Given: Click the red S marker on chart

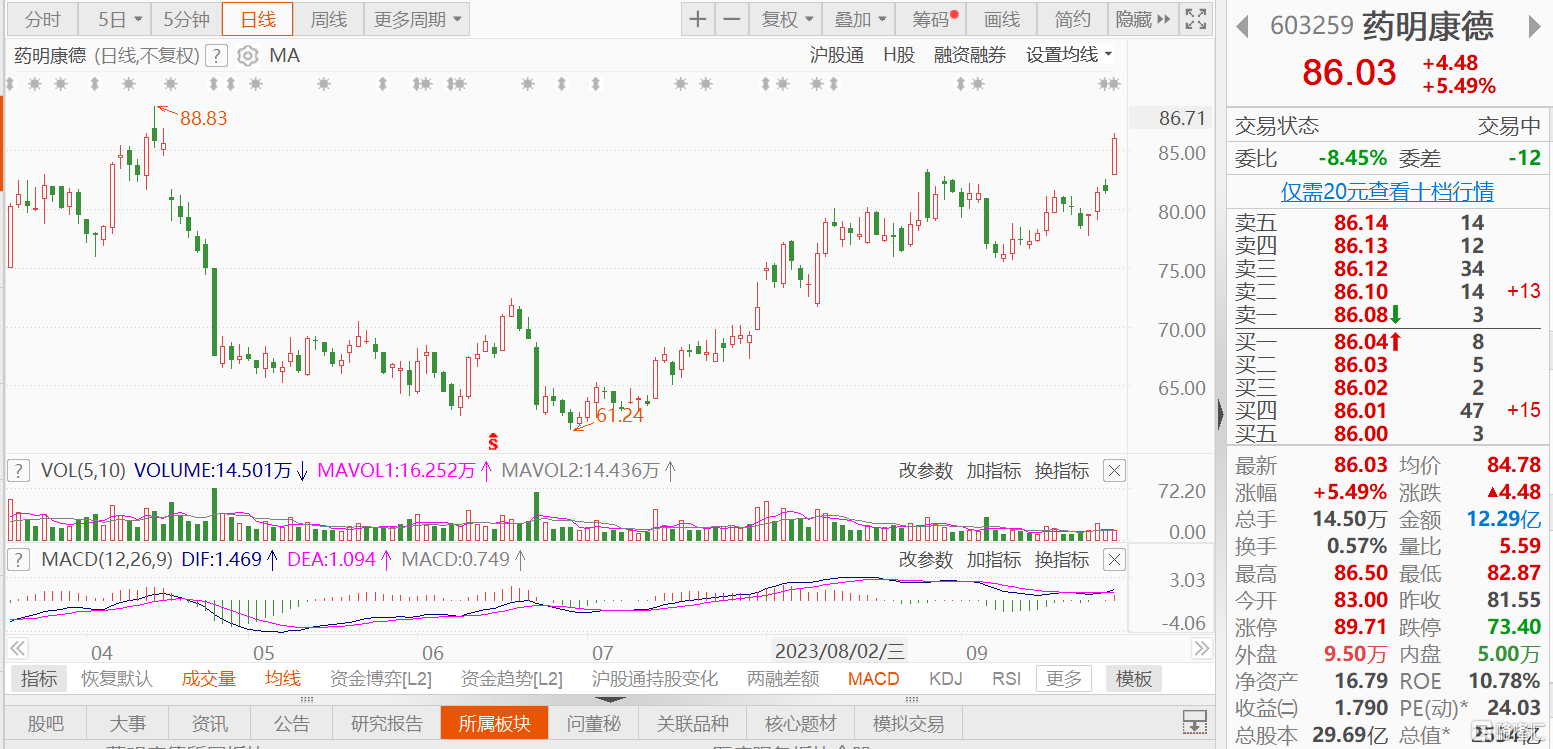Looking at the screenshot, I should (x=493, y=440).
